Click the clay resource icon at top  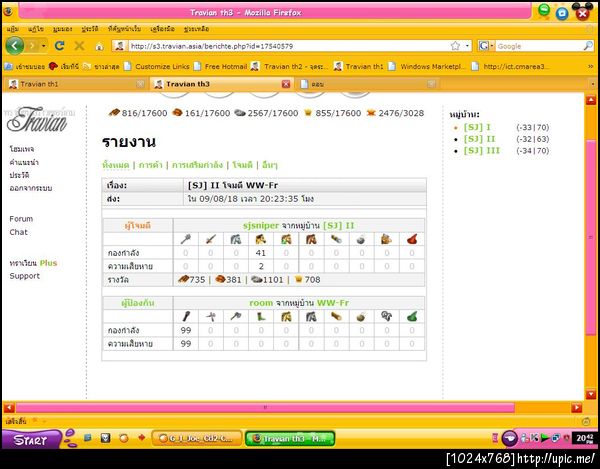177,112
